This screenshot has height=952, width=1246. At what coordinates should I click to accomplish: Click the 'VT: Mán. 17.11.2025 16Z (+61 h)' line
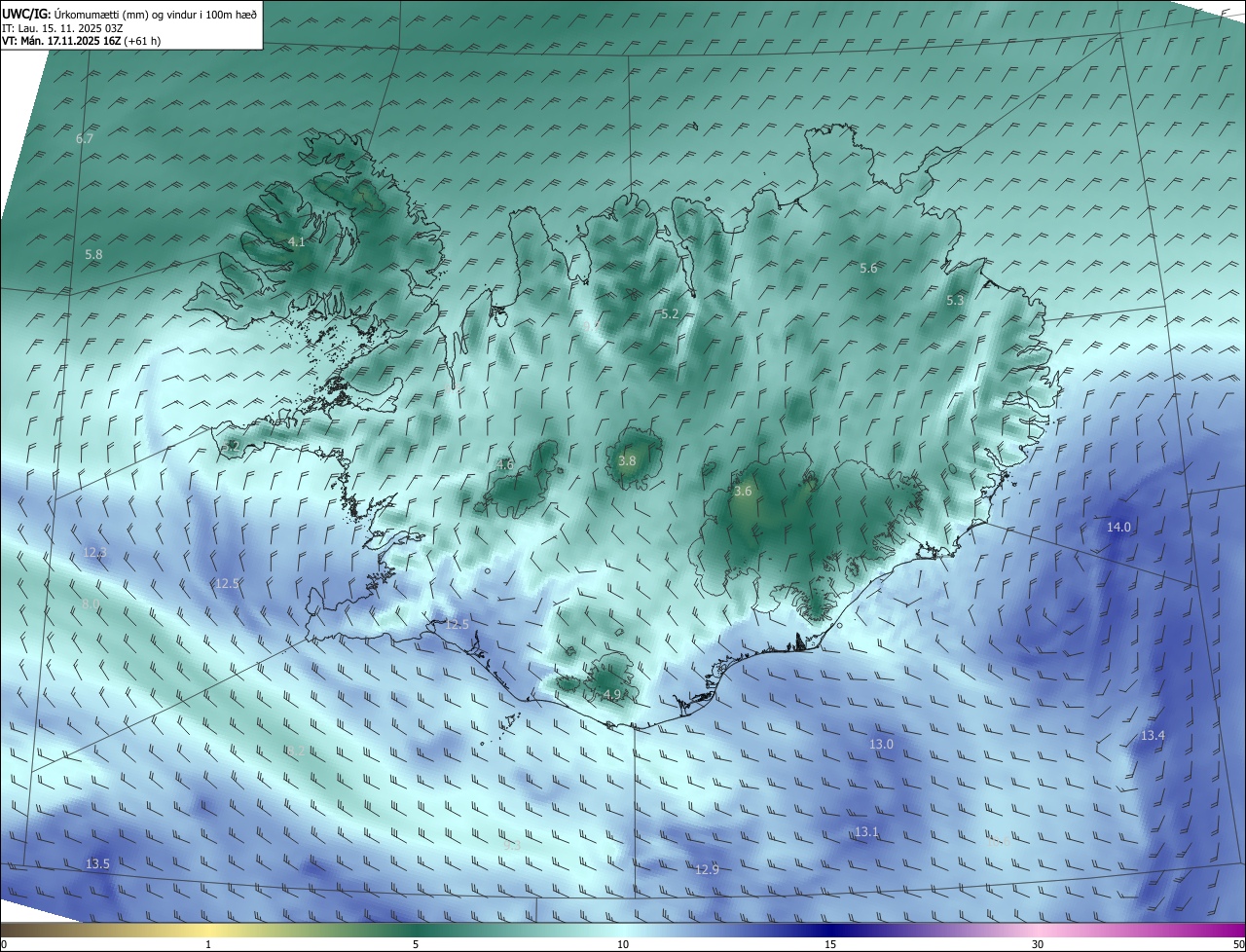[81, 41]
